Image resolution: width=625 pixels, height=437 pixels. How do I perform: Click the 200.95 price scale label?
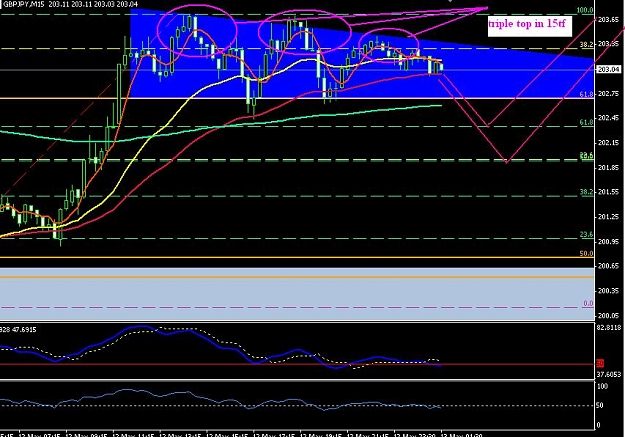click(609, 242)
